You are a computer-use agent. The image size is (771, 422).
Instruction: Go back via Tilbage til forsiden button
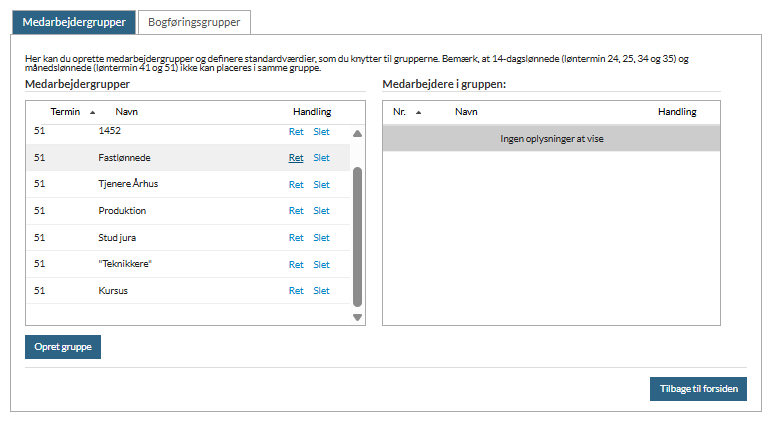click(x=698, y=389)
